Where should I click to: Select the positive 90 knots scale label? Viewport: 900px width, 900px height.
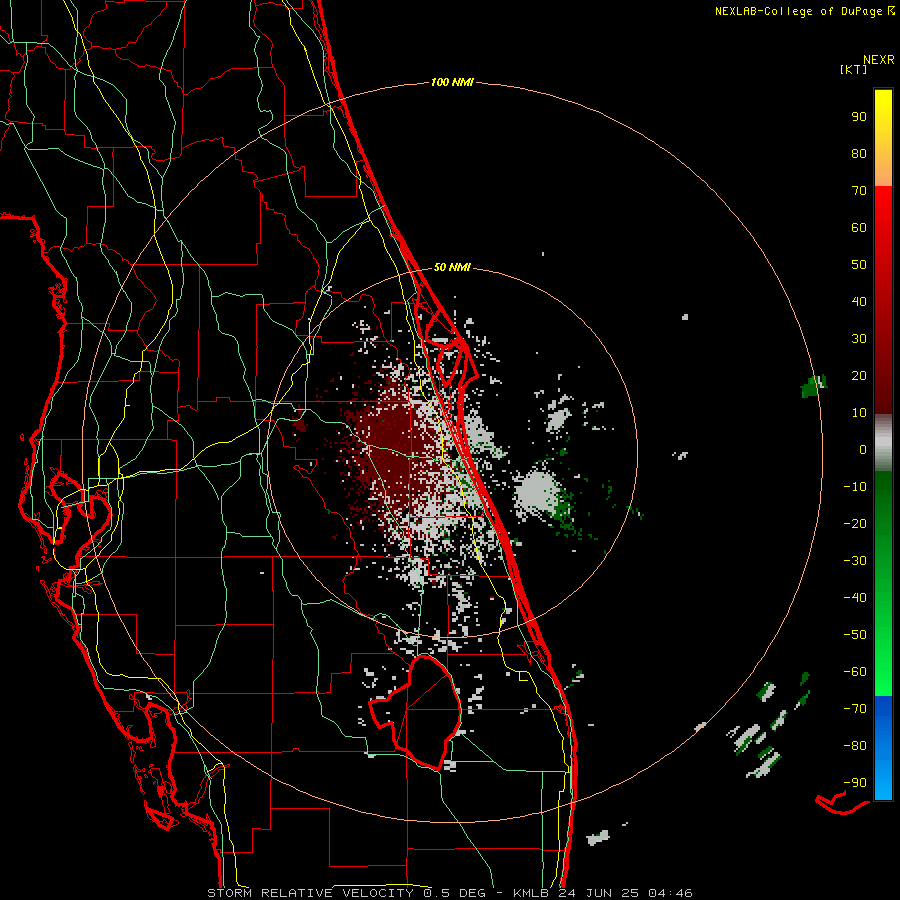click(x=859, y=117)
